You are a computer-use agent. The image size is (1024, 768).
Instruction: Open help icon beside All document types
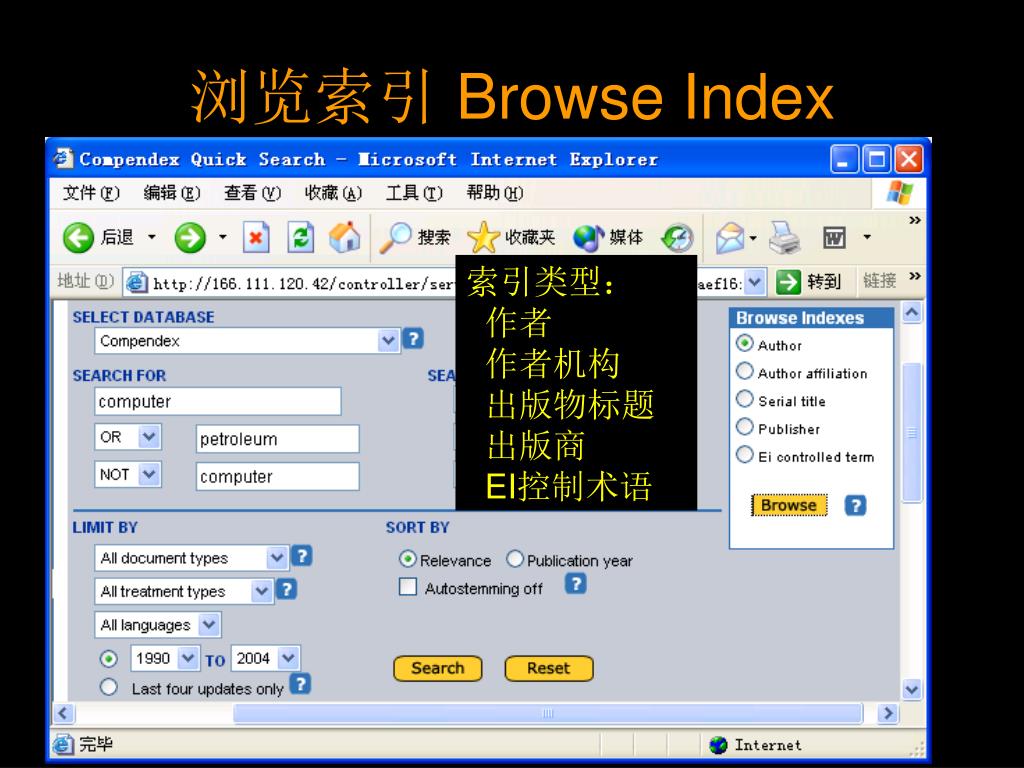301,556
